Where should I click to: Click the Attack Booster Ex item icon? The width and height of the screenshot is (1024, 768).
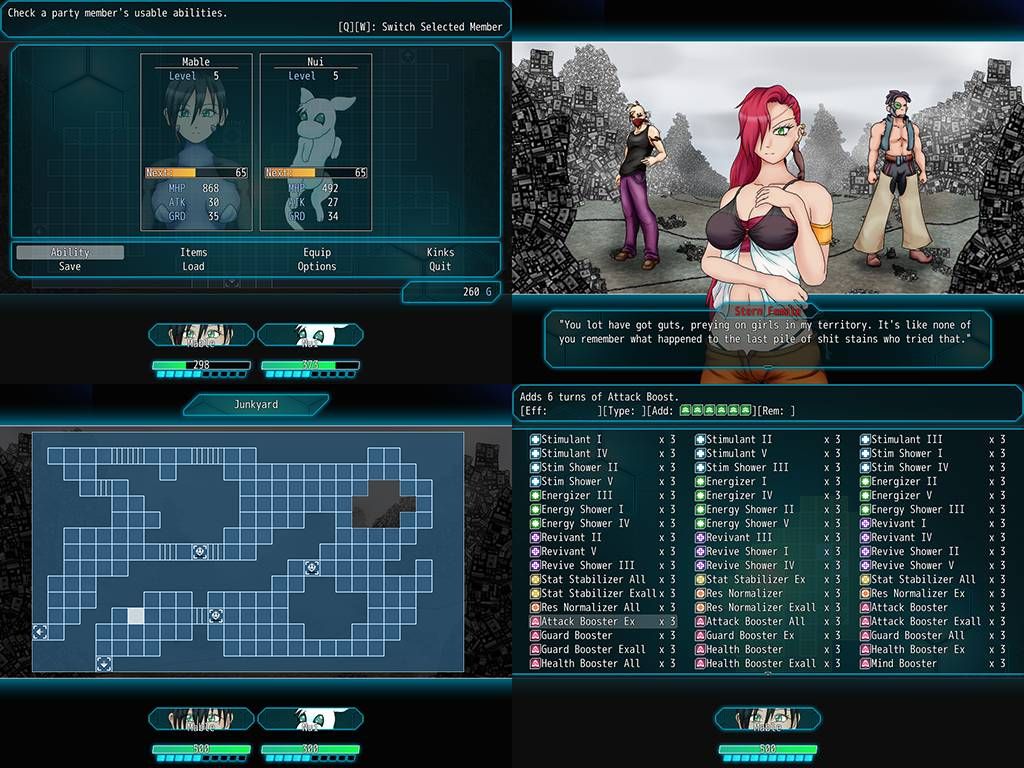coord(535,622)
